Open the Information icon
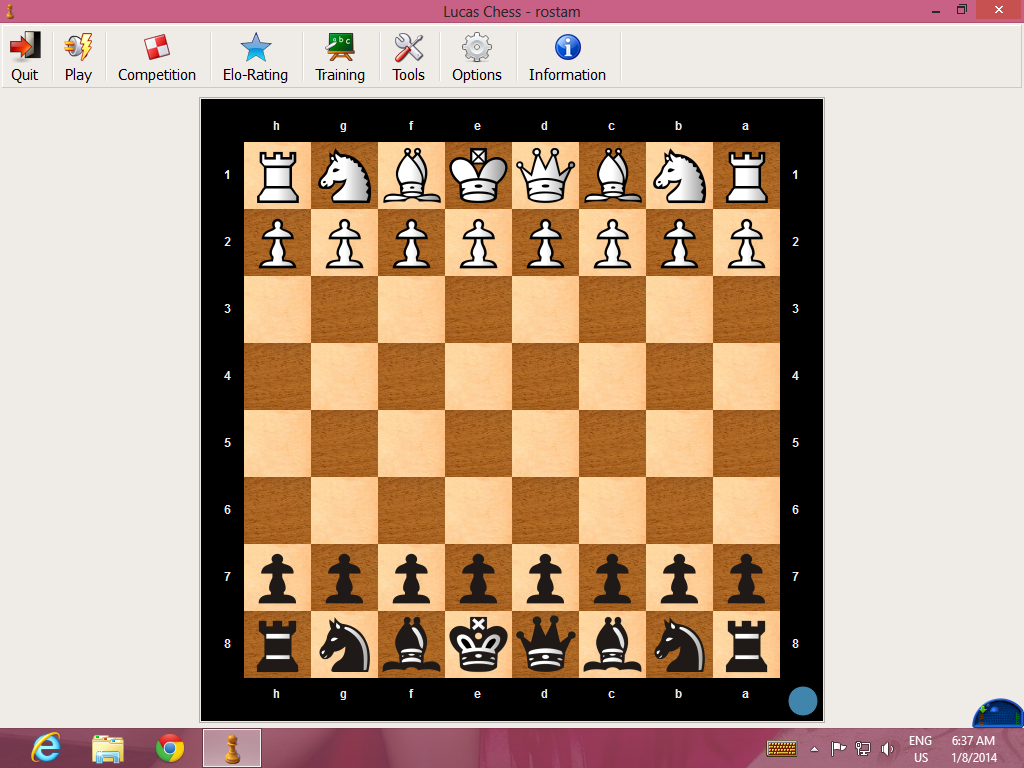Viewport: 1024px width, 768px height. [x=568, y=47]
